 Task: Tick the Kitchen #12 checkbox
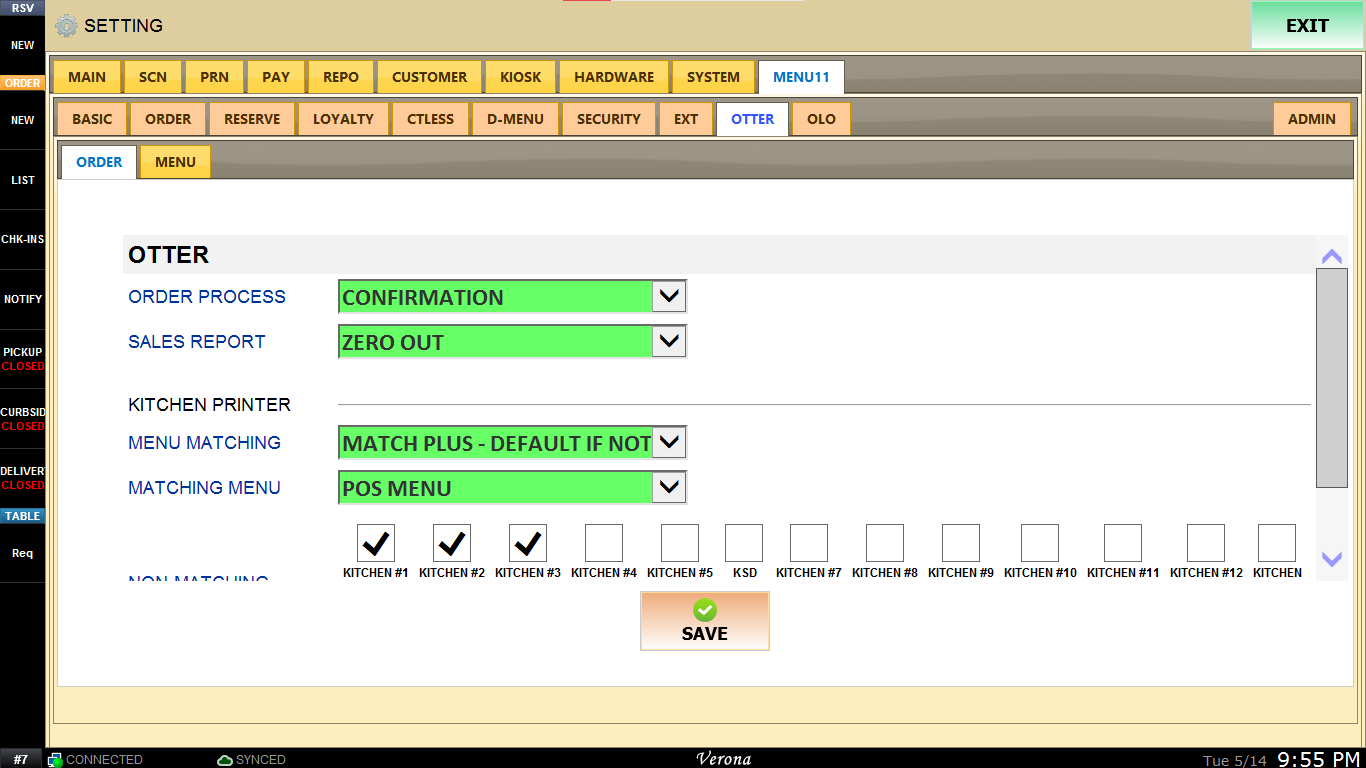1206,543
